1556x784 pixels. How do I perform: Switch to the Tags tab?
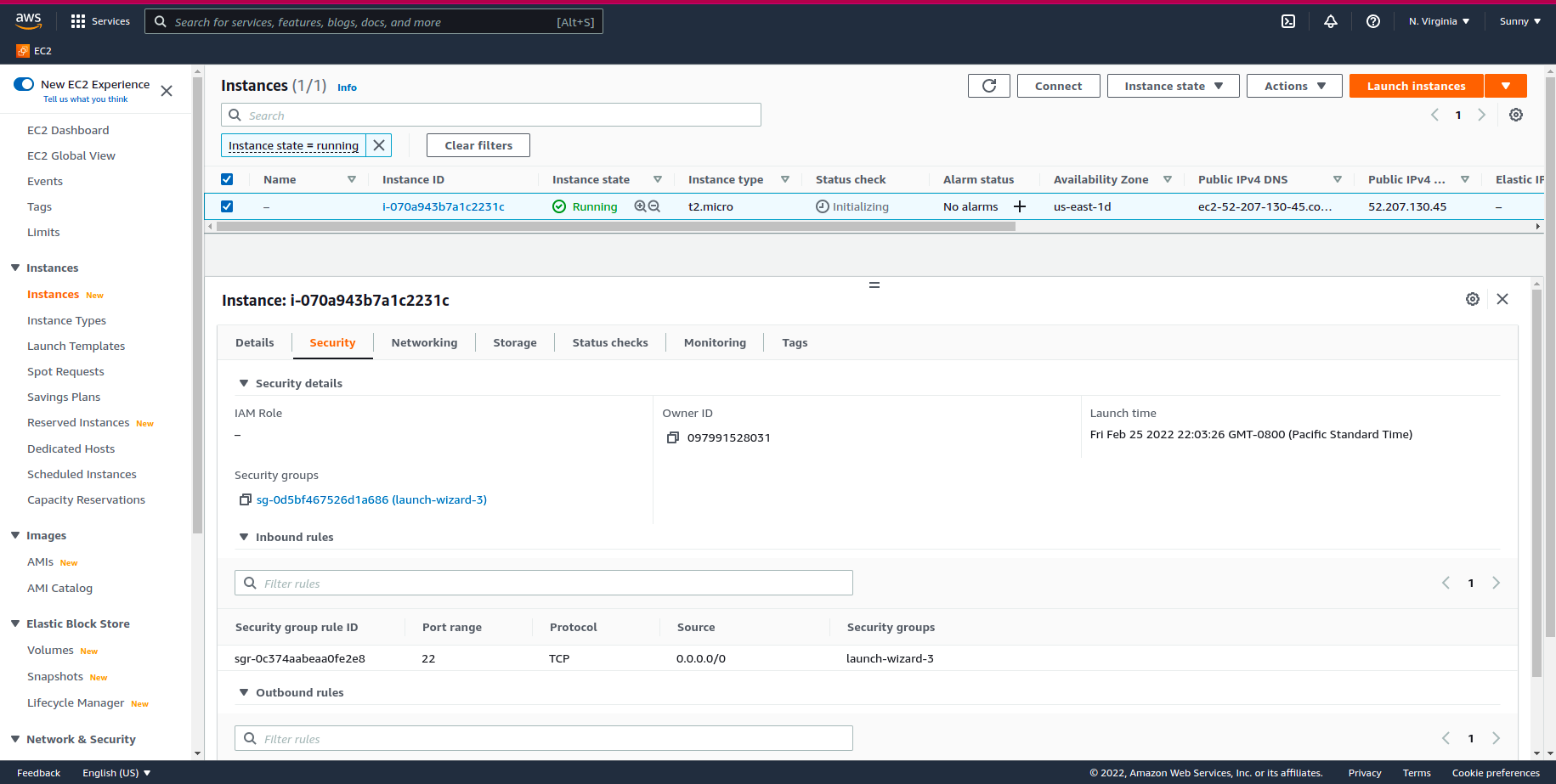[x=795, y=342]
